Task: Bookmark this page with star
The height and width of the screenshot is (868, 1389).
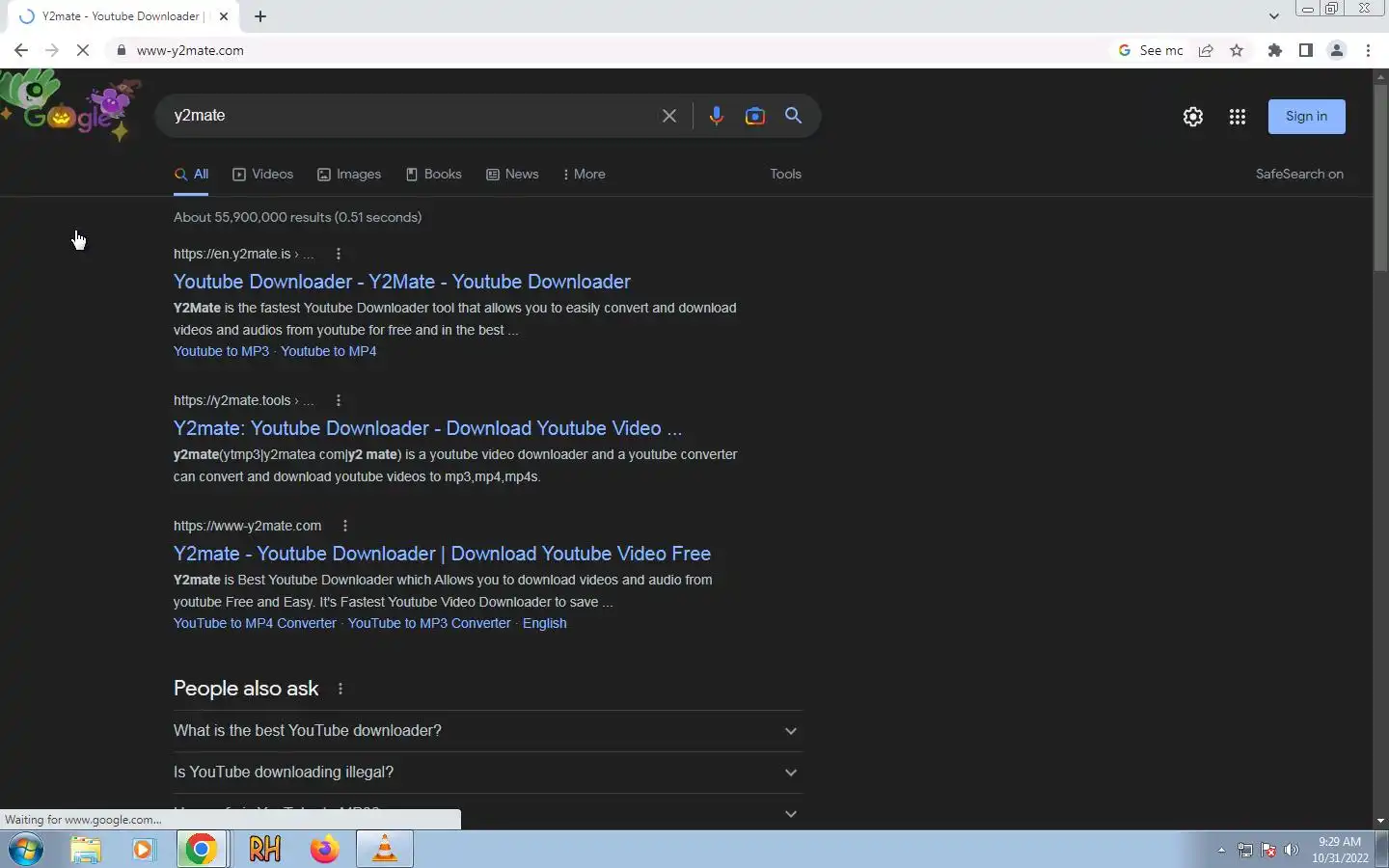Action: pyautogui.click(x=1237, y=50)
